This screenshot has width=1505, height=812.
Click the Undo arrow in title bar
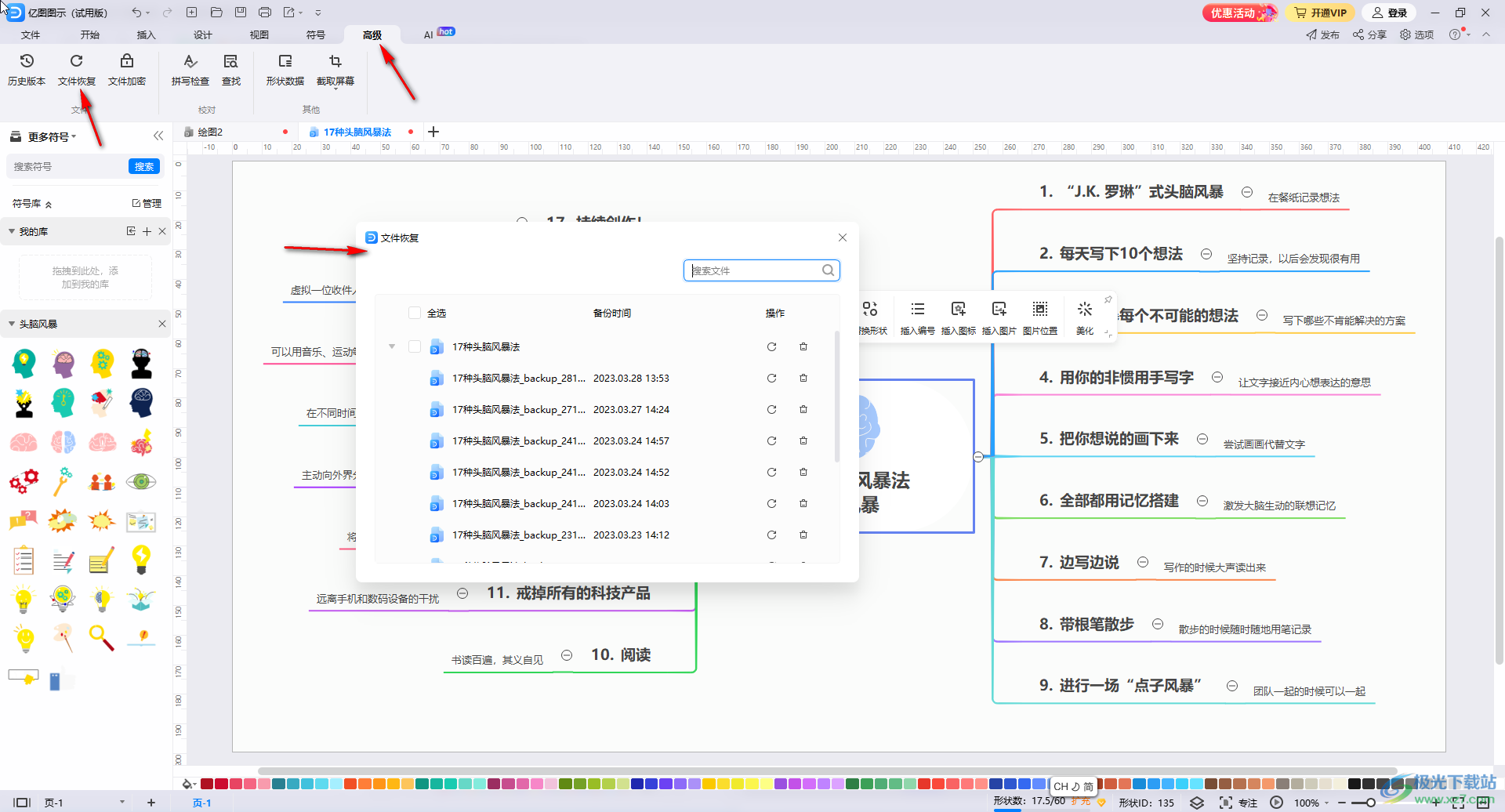(x=136, y=13)
